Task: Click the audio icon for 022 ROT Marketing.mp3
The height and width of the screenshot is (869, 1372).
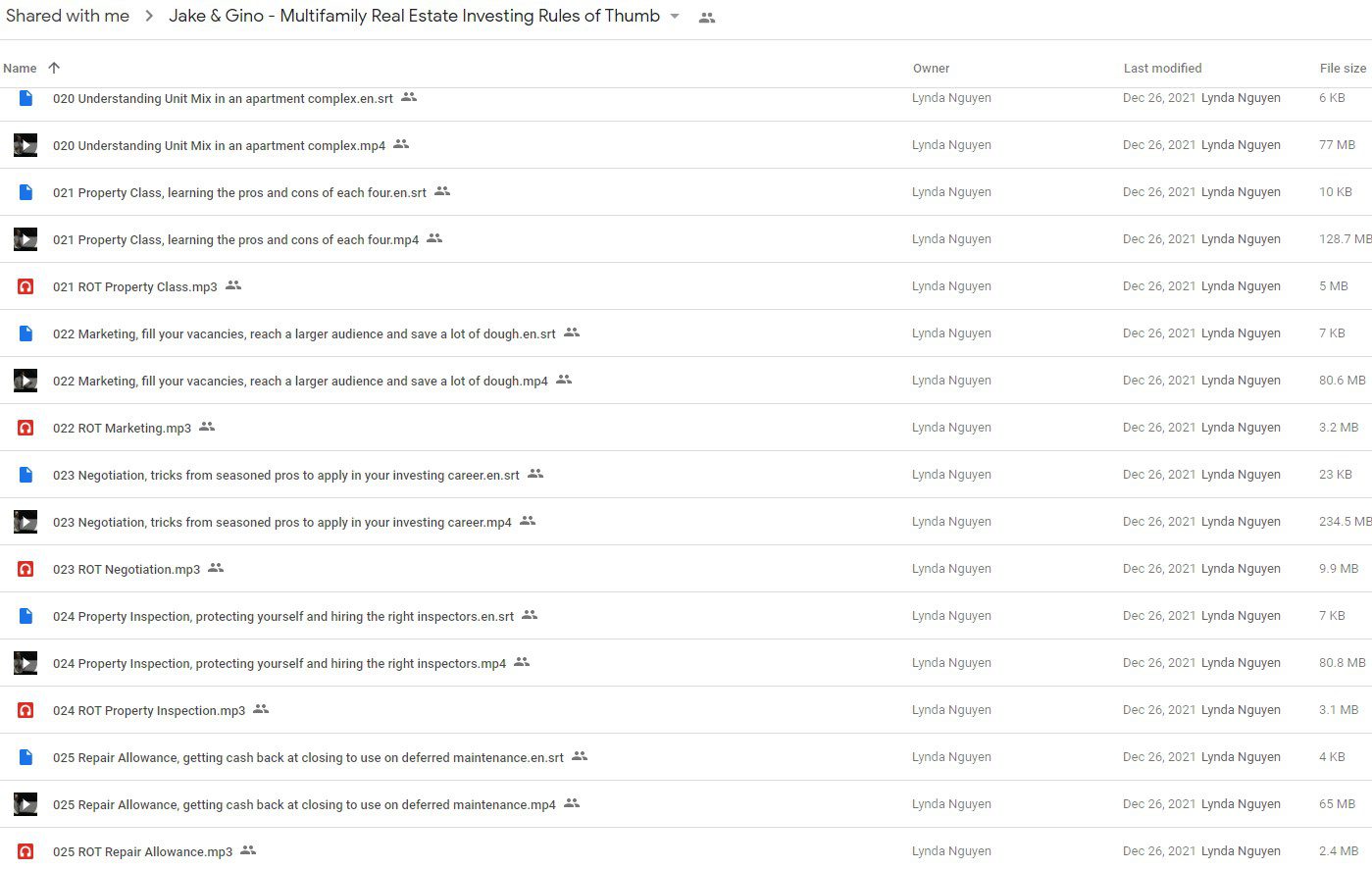Action: pos(25,428)
